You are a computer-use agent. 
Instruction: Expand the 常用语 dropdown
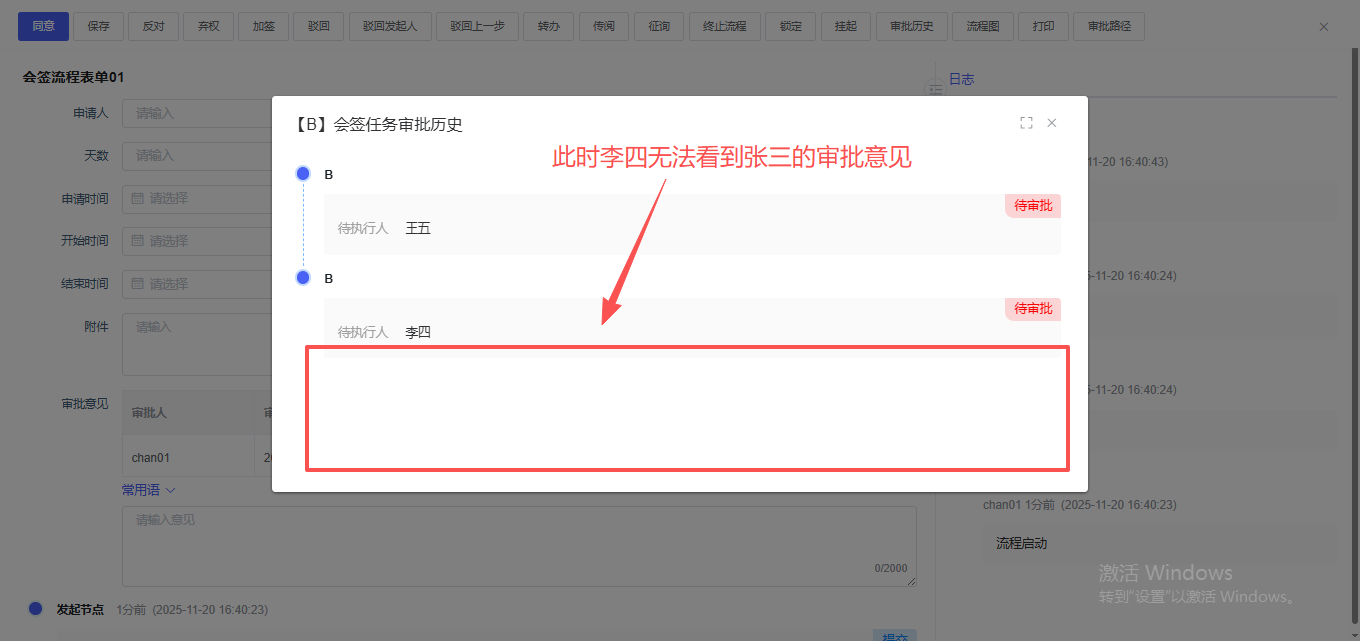coord(148,490)
